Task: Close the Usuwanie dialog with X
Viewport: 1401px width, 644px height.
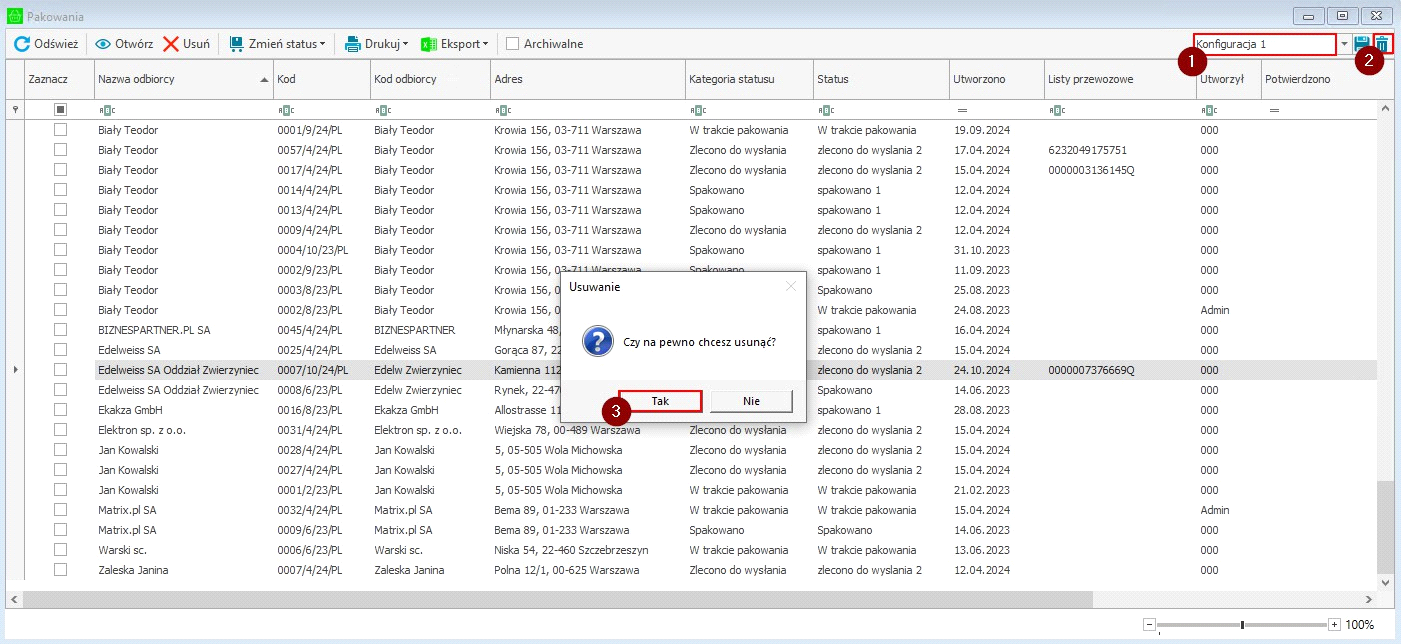Action: tap(791, 287)
